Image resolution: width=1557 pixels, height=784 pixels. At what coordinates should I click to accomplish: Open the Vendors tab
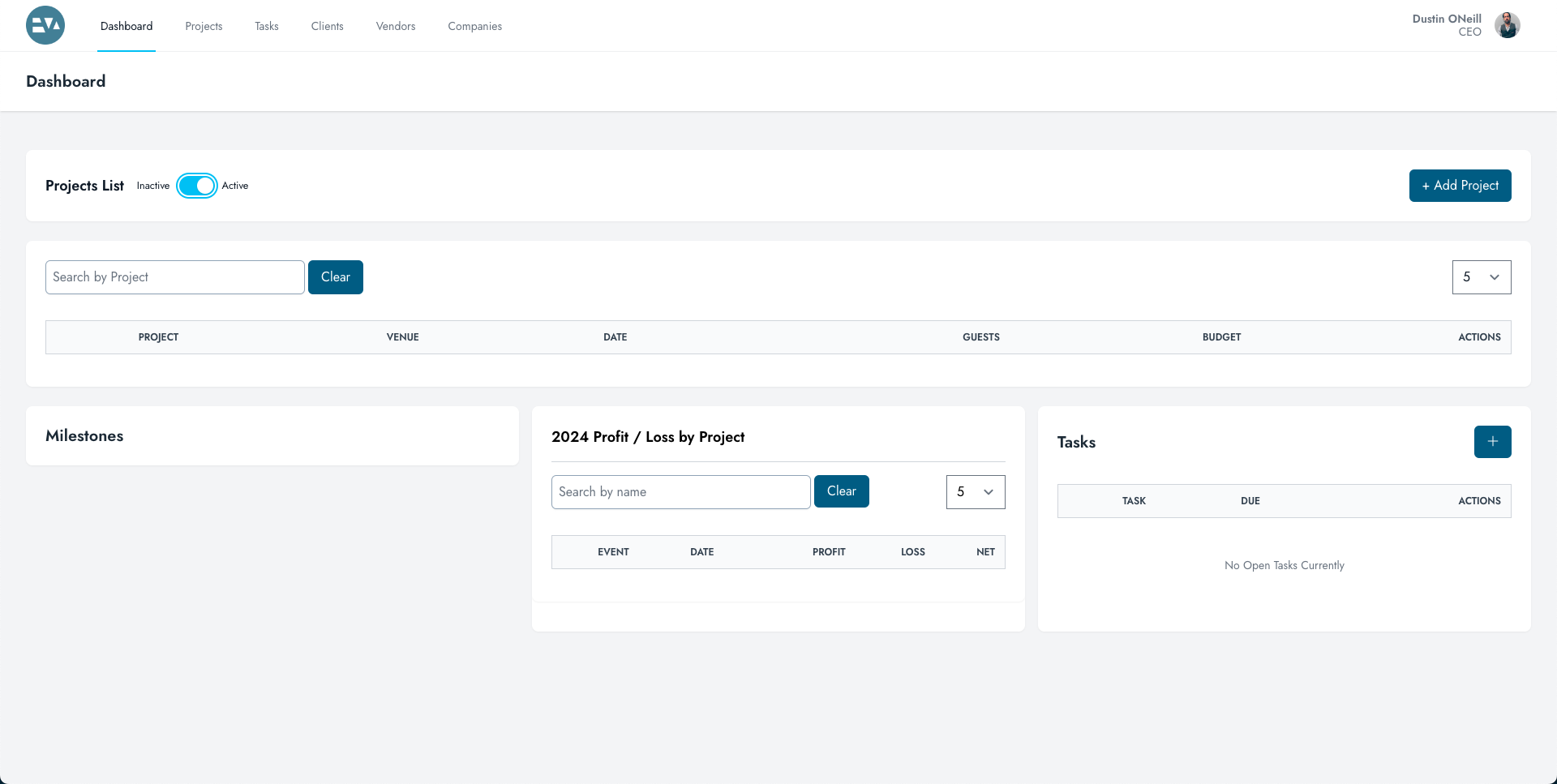click(396, 26)
